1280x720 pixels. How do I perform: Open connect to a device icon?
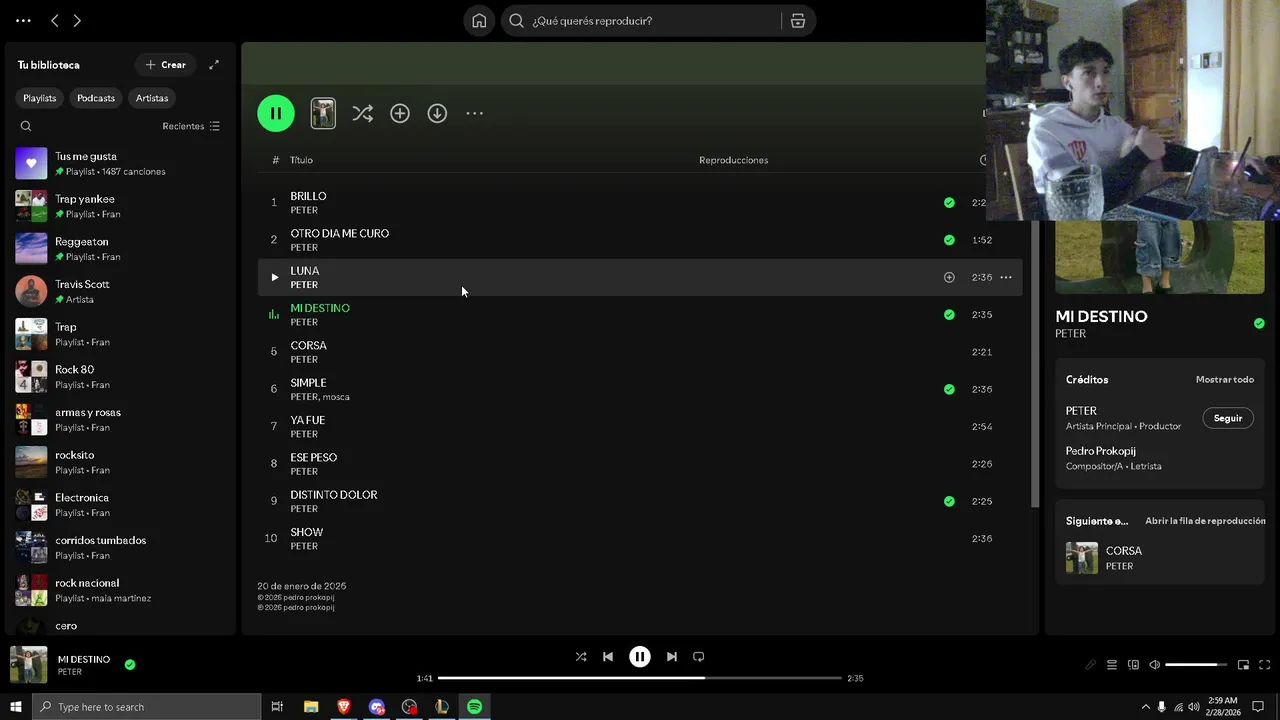coord(1133,665)
